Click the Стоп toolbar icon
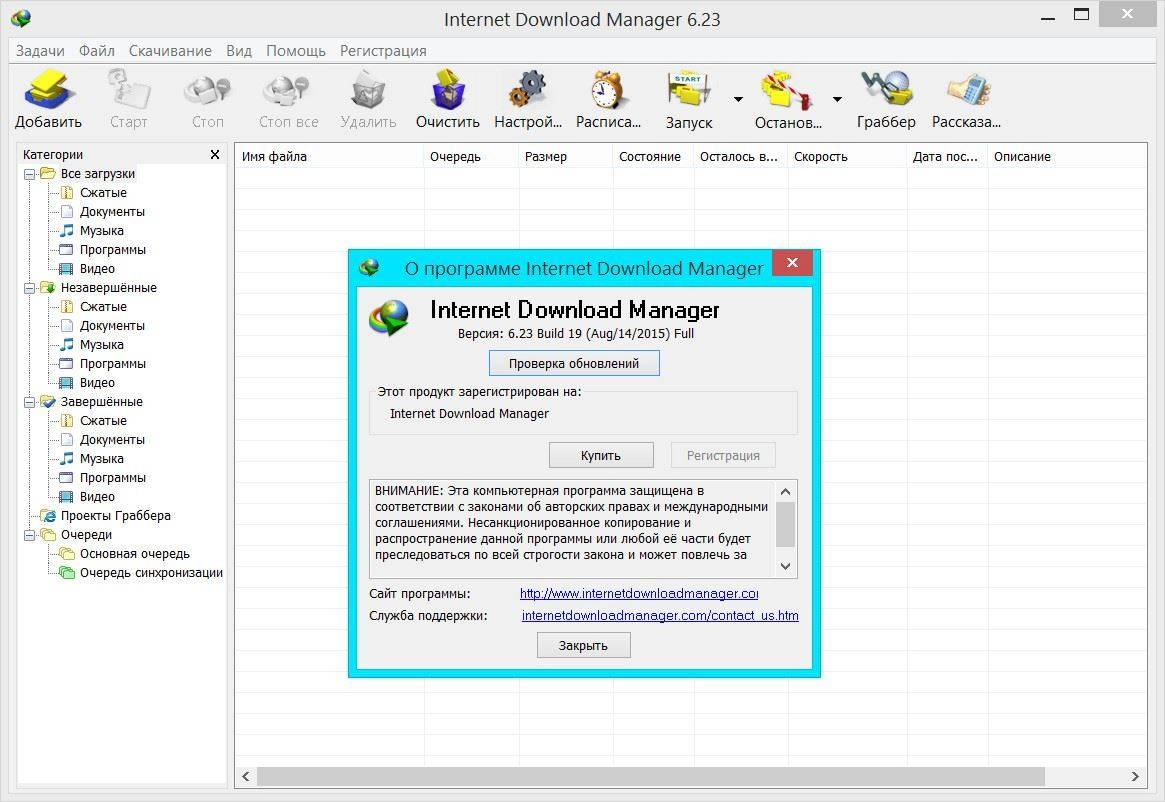Screen dimensions: 1165x802 pos(207,89)
